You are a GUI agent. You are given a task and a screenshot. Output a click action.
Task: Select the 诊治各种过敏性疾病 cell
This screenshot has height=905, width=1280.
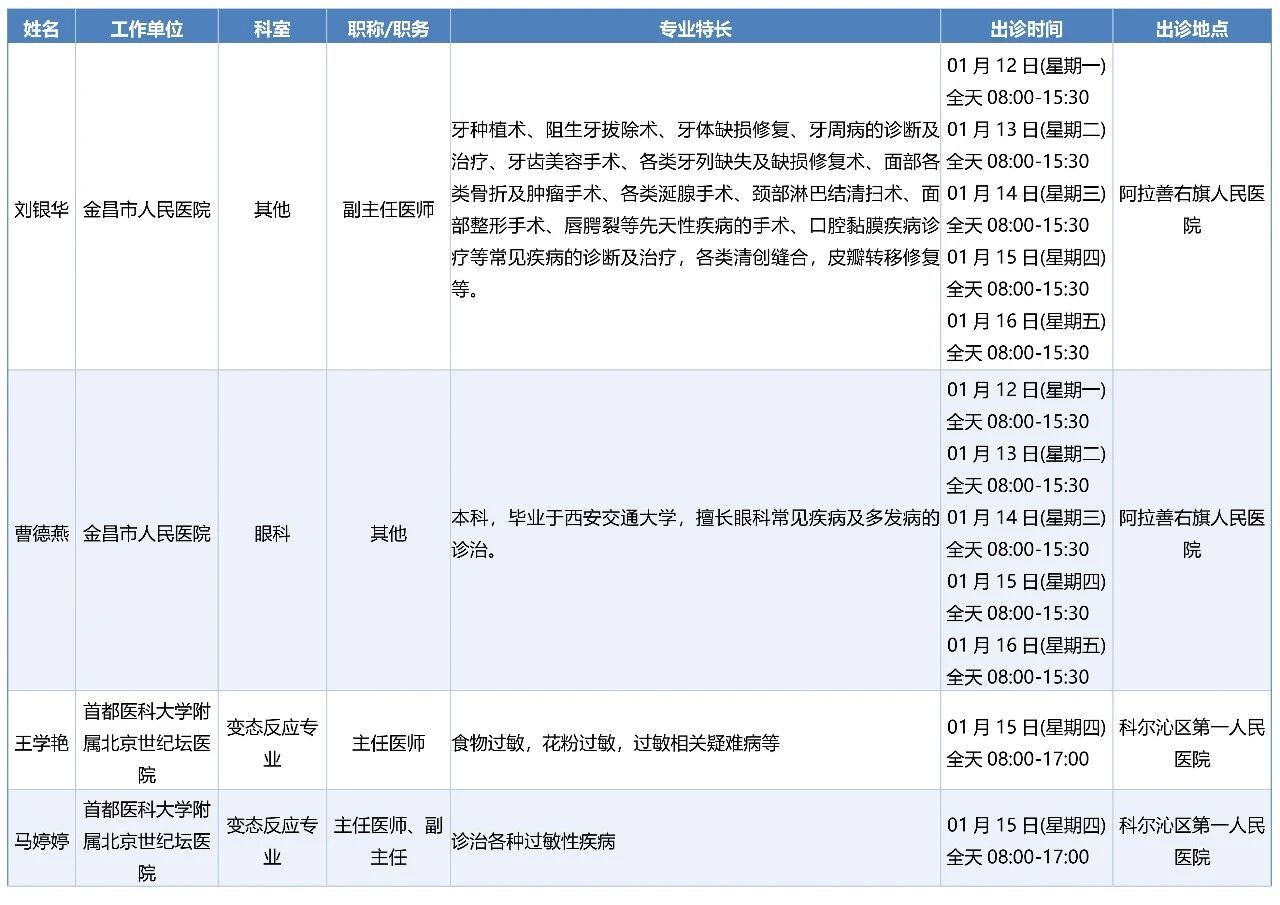[533, 841]
